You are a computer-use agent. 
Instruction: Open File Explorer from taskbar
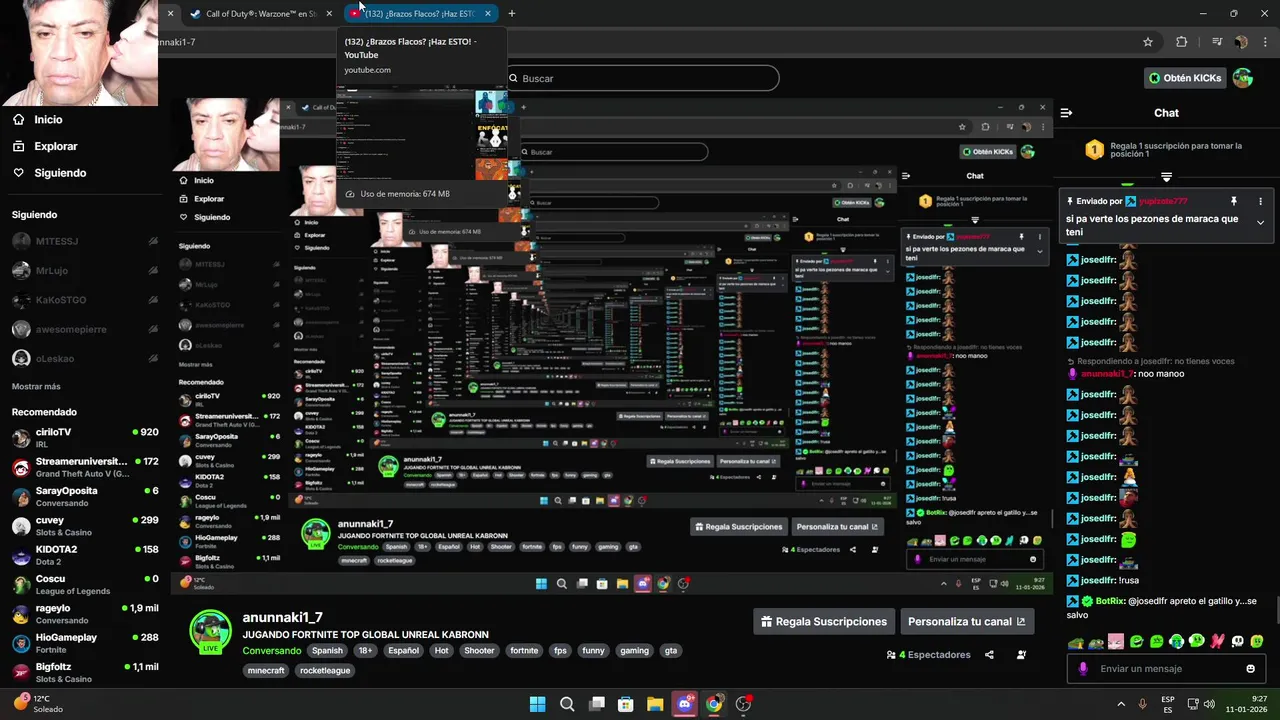tap(655, 704)
